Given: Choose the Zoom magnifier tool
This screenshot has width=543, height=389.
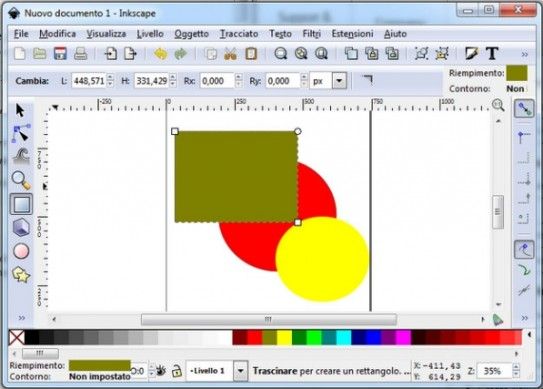Looking at the screenshot, I should pyautogui.click(x=21, y=180).
